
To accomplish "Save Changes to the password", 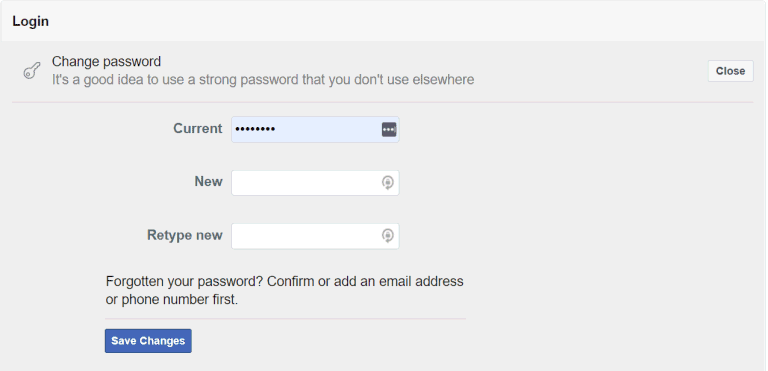I will [148, 341].
